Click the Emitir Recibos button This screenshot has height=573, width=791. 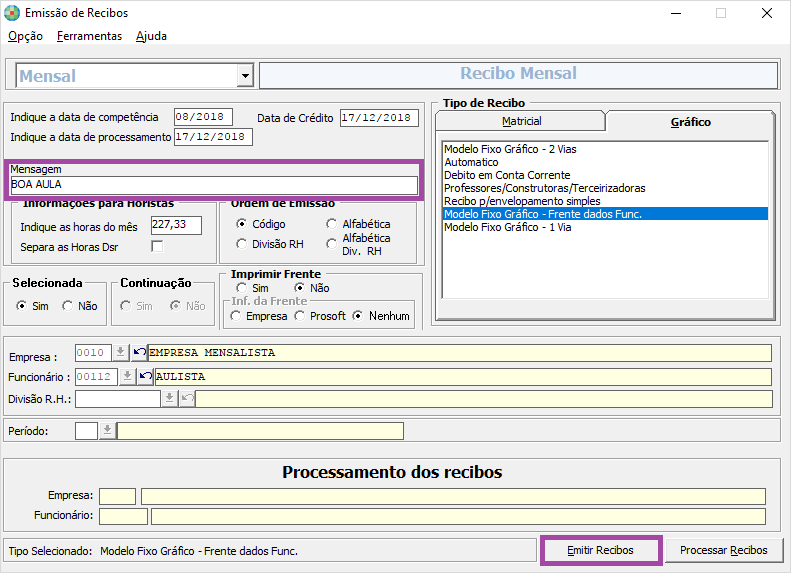click(x=600, y=550)
